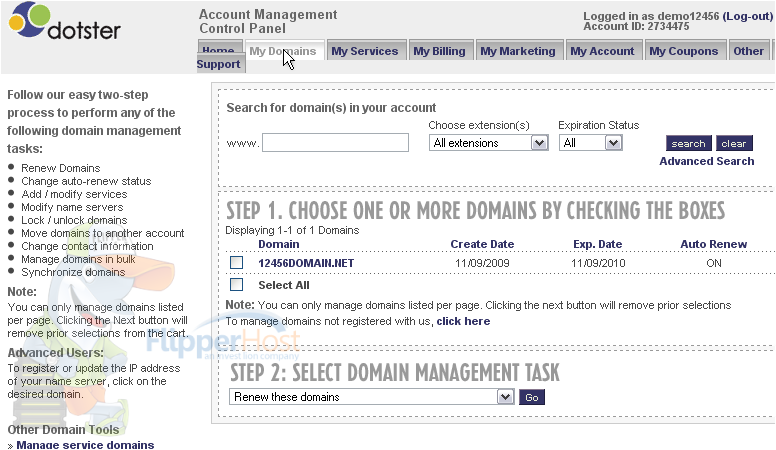Click the 'Account ID: 2734475' text
The height and width of the screenshot is (450, 776).
coord(636,26)
